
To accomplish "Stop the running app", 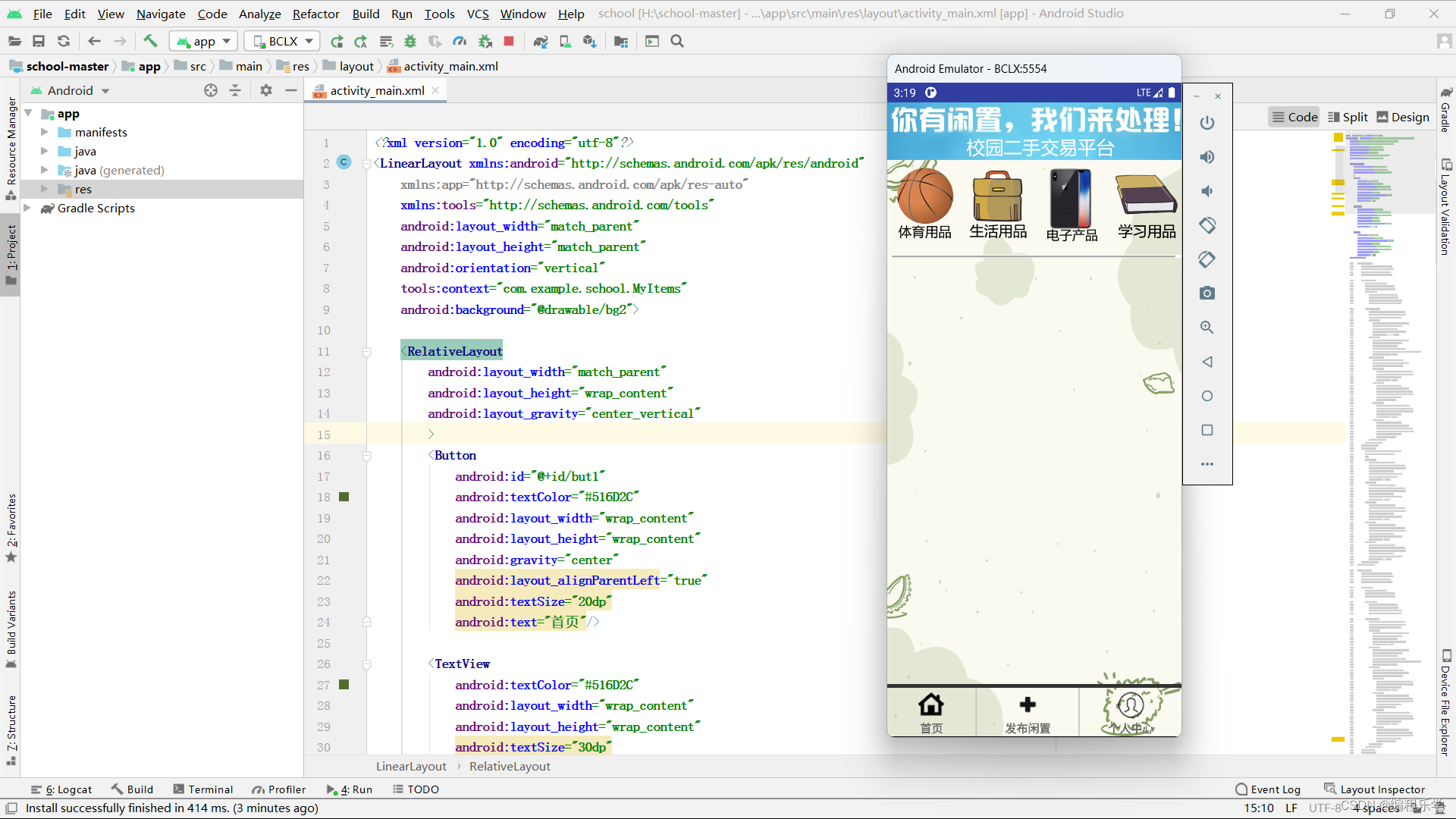I will [509, 41].
